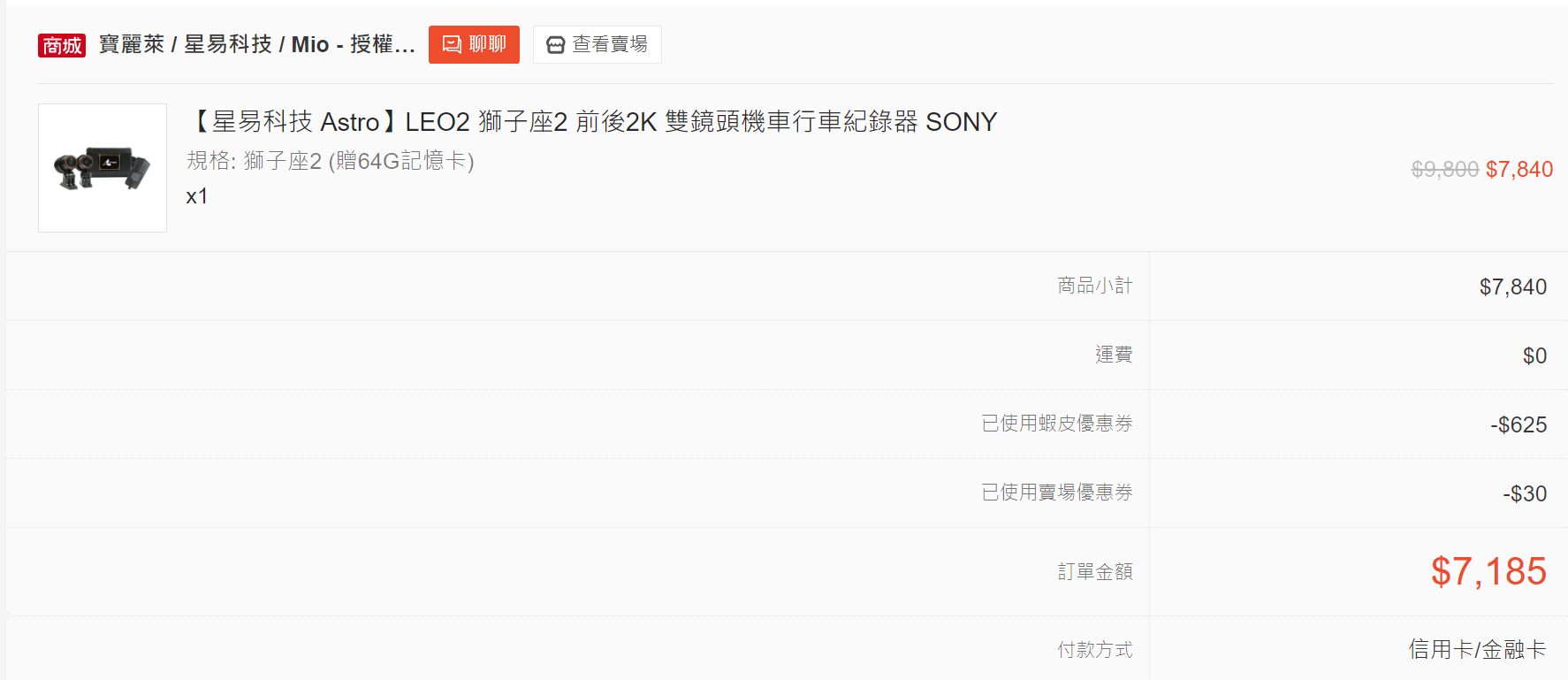Click the red 商城 mall badge
1568x680 pixels.
click(x=62, y=45)
